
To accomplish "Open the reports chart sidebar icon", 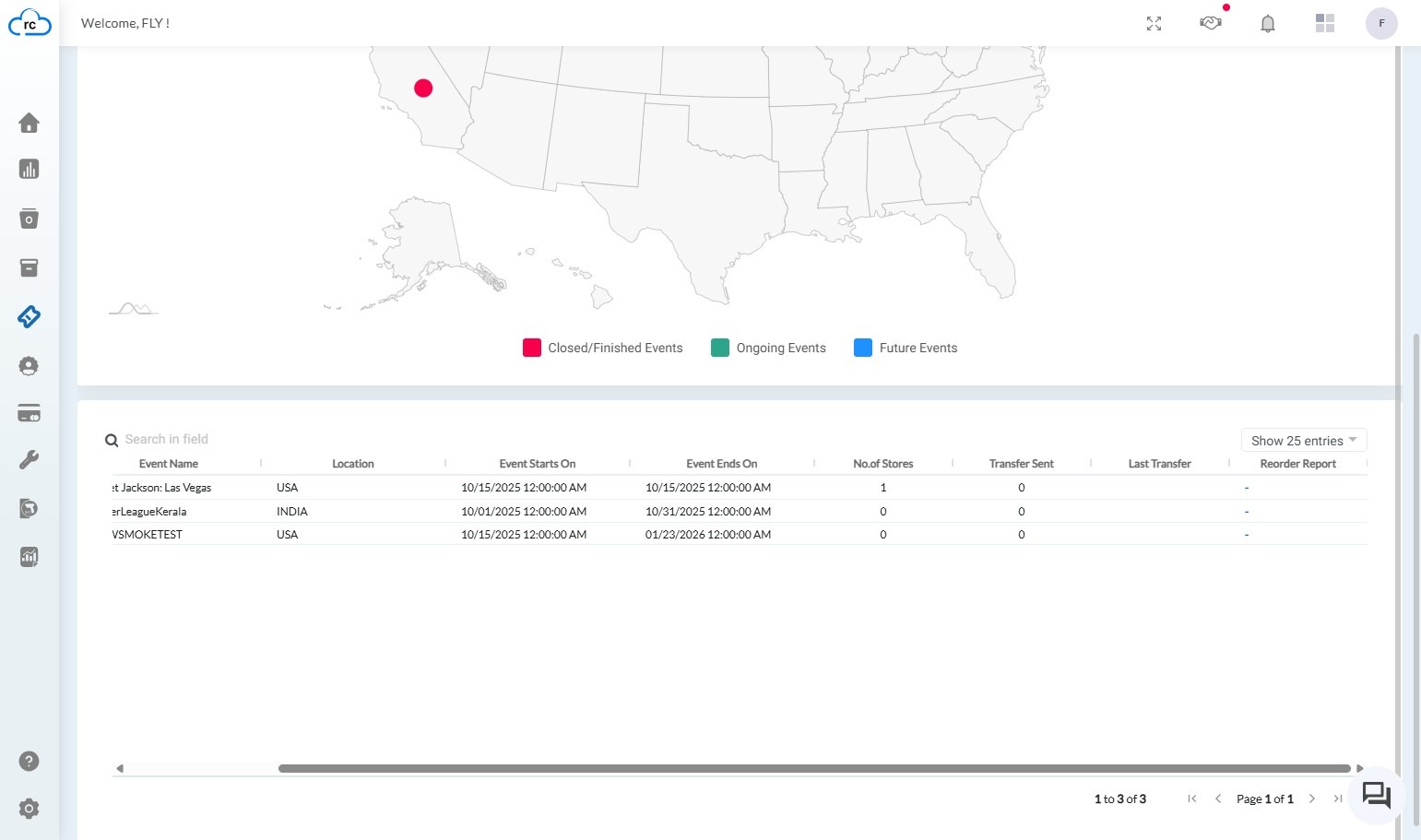I will click(x=29, y=557).
